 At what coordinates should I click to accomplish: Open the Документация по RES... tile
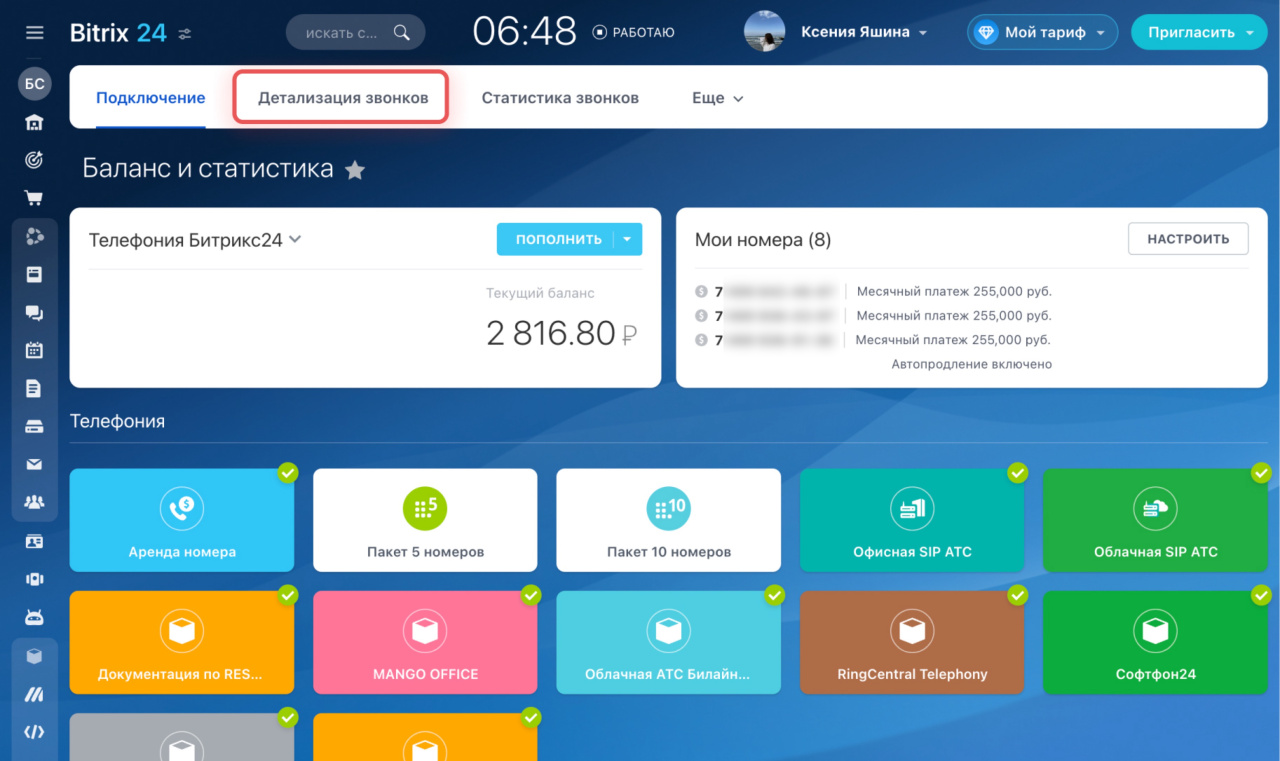coord(182,642)
